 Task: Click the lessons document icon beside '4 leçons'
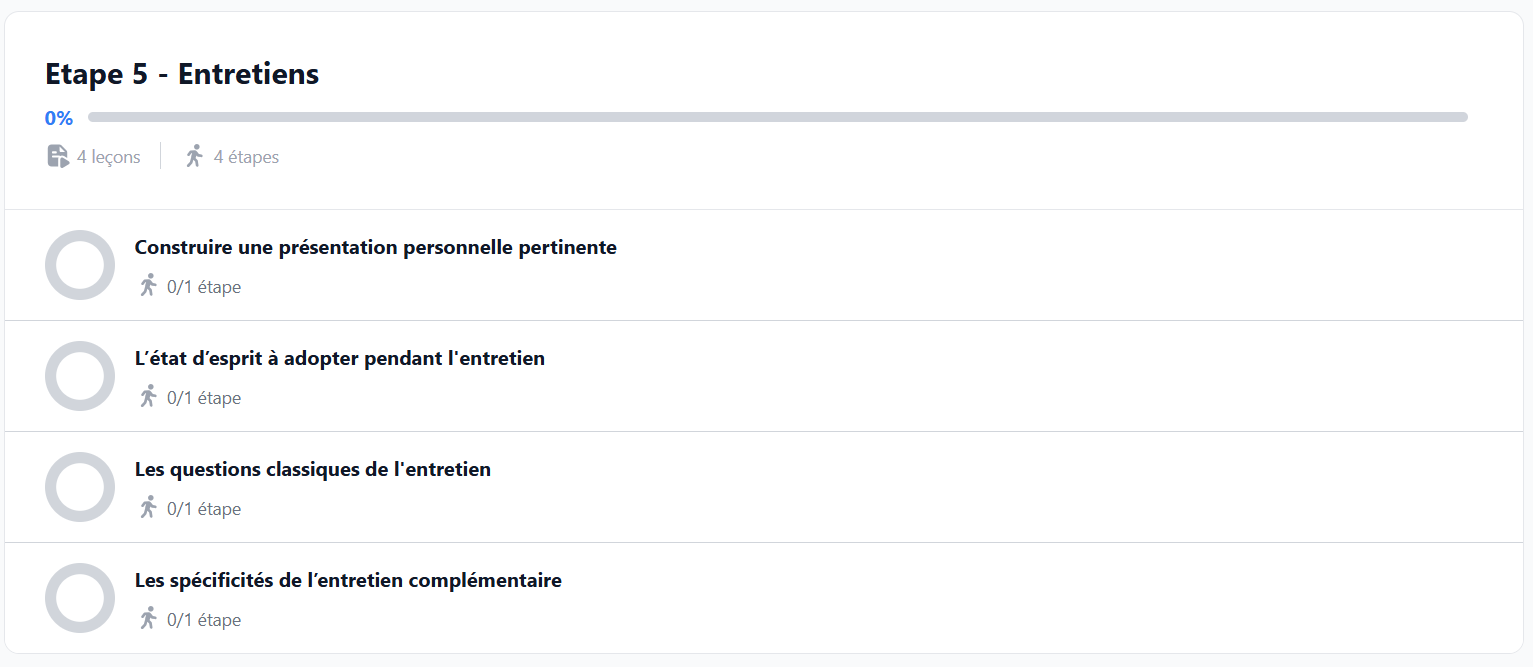[x=58, y=156]
